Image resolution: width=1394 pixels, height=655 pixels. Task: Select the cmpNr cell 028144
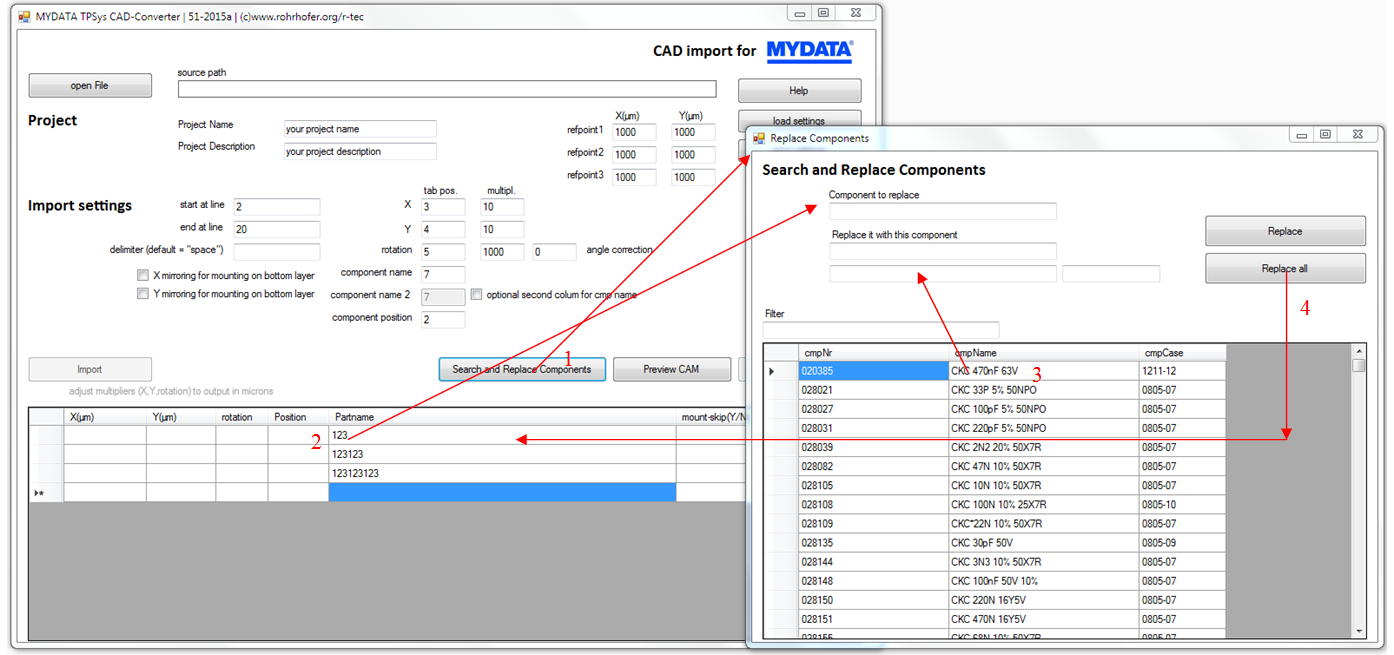click(873, 562)
